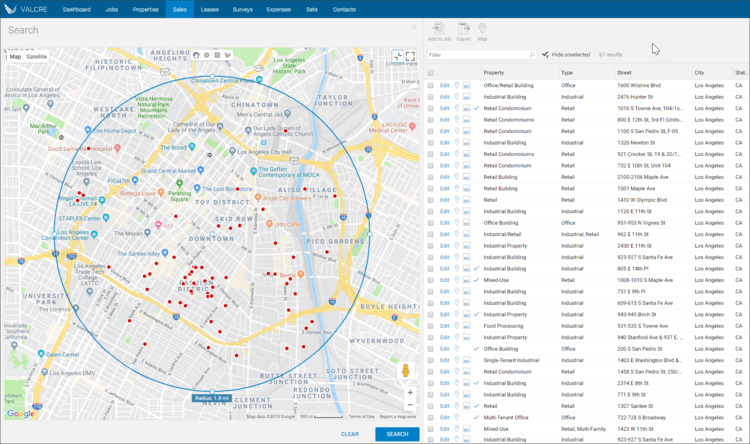The image size is (750, 444).
Task: Switch to the Surveys tab
Action: [x=243, y=9]
